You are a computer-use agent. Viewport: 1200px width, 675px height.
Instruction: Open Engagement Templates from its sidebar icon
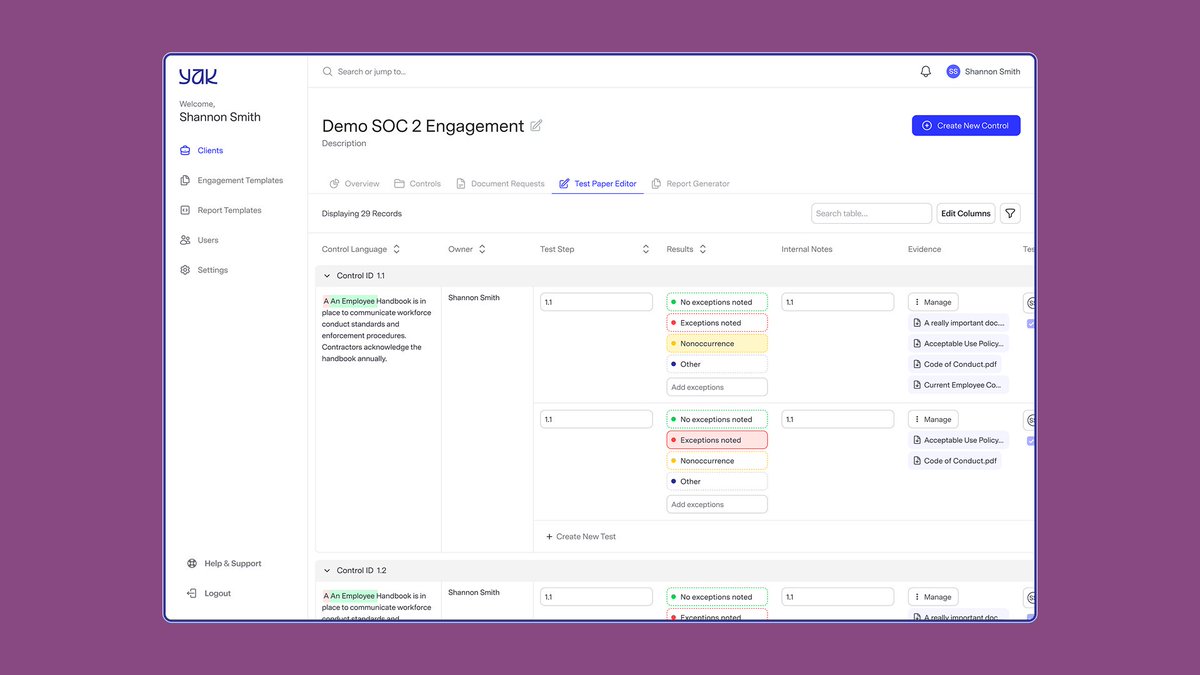coord(185,181)
